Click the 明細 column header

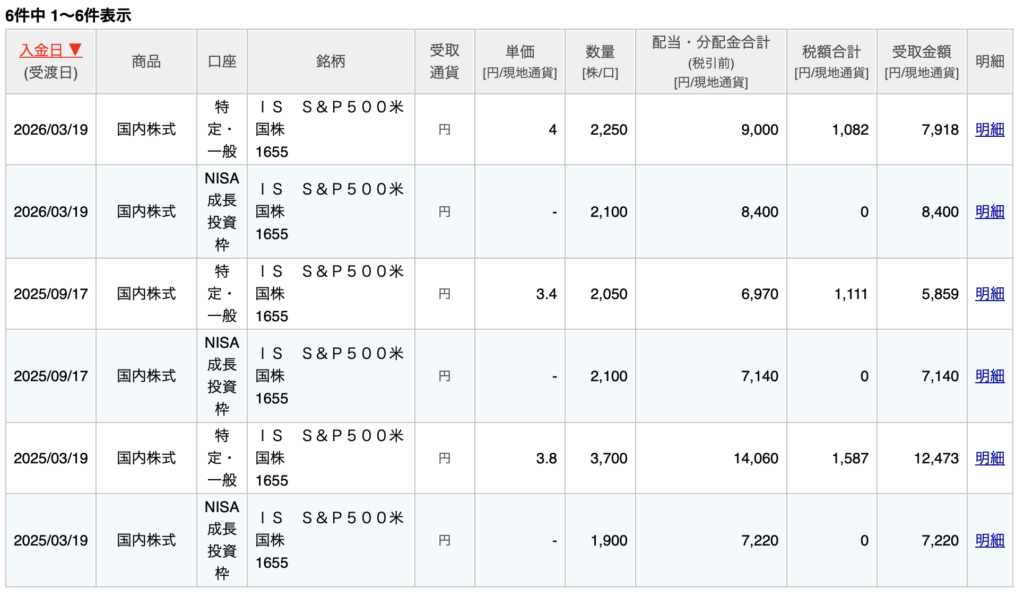coord(989,61)
